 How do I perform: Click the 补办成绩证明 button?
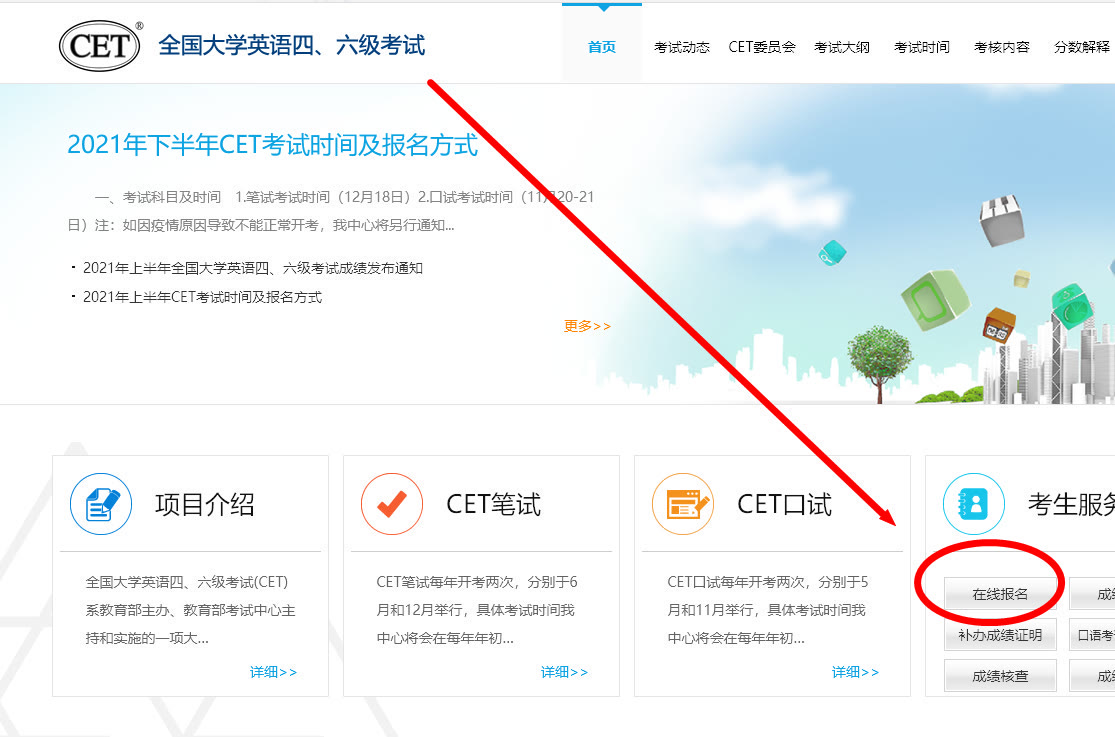click(x=1000, y=635)
